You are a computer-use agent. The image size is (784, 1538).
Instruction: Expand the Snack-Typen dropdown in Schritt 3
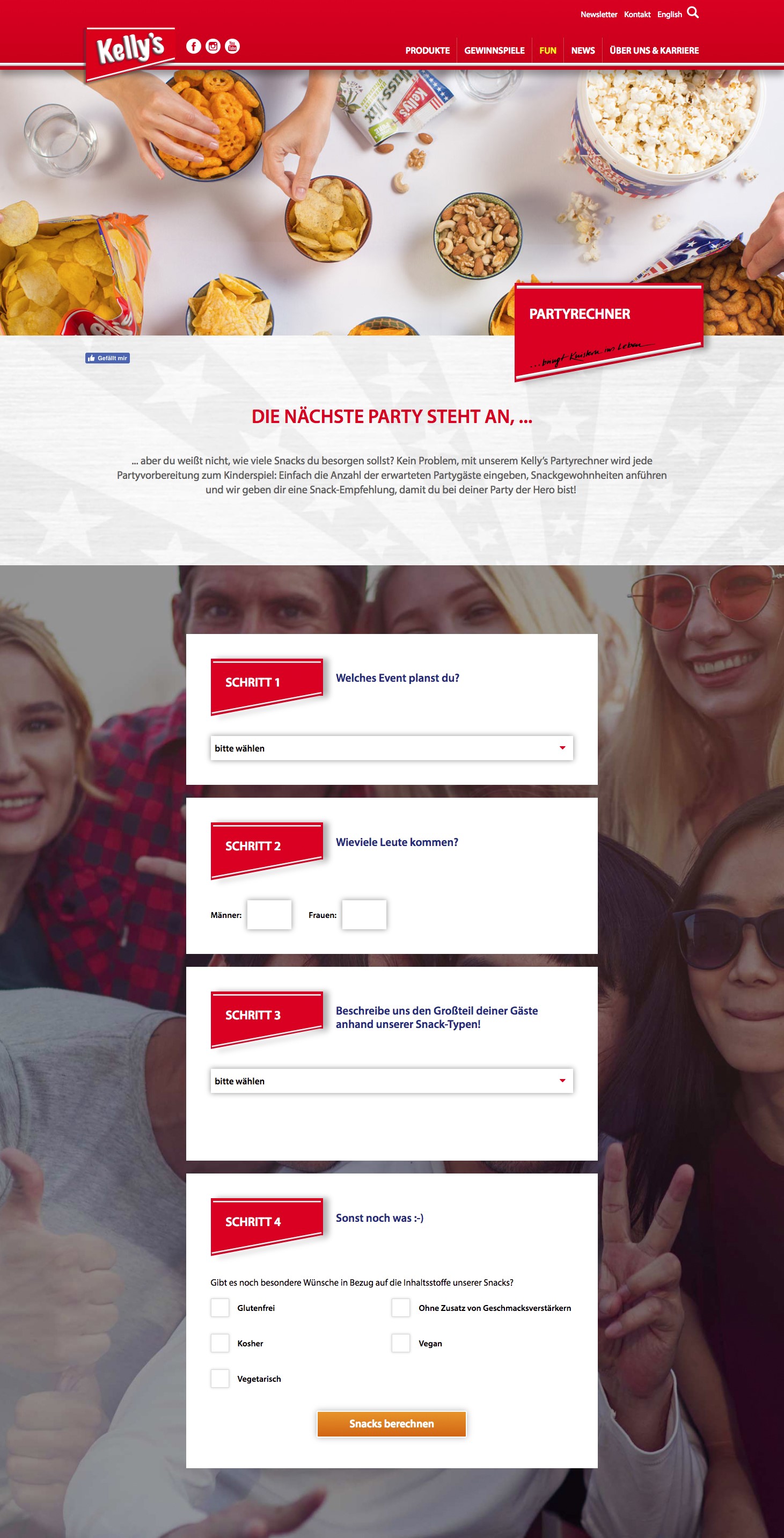(x=391, y=1081)
